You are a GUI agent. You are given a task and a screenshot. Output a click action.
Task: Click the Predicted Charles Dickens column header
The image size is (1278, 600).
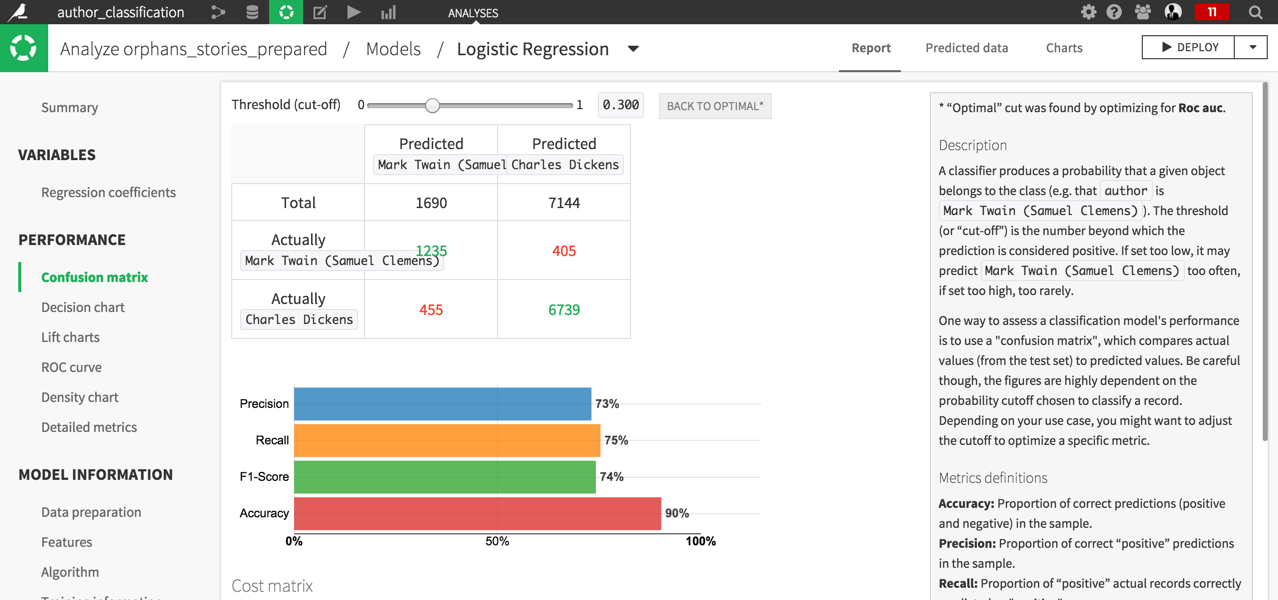click(564, 154)
